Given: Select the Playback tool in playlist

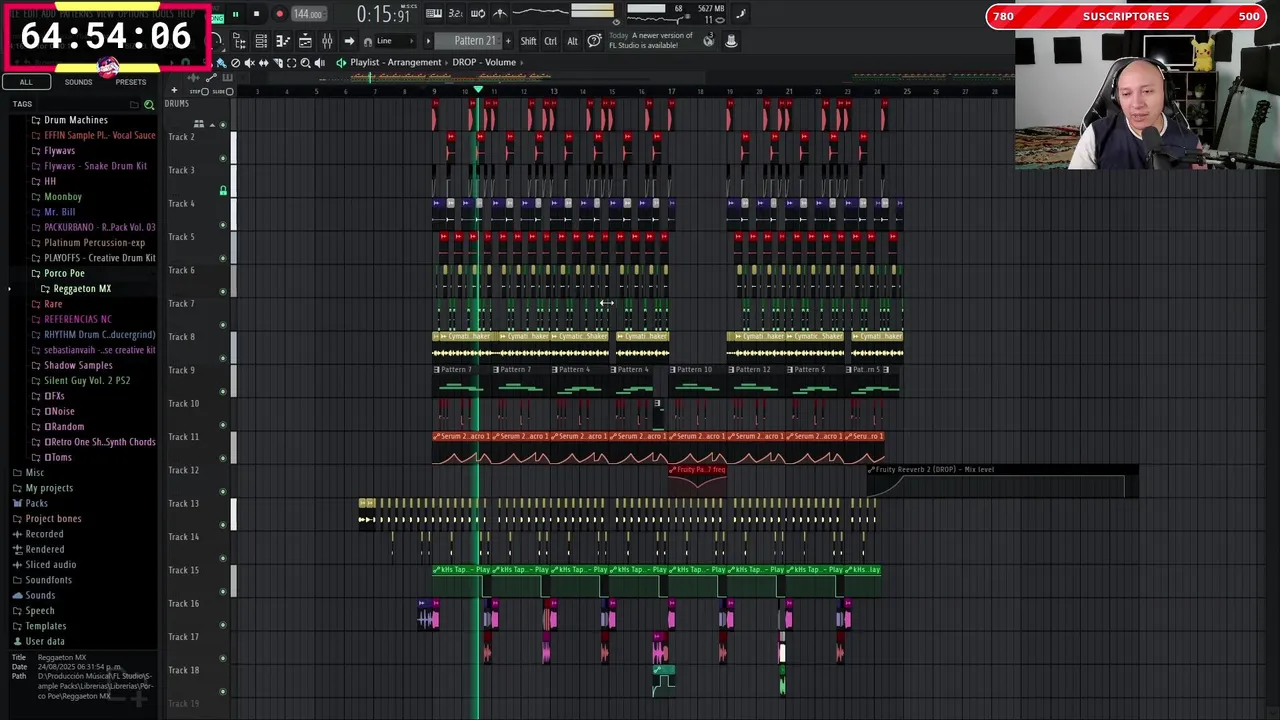Looking at the screenshot, I should pos(319,63).
